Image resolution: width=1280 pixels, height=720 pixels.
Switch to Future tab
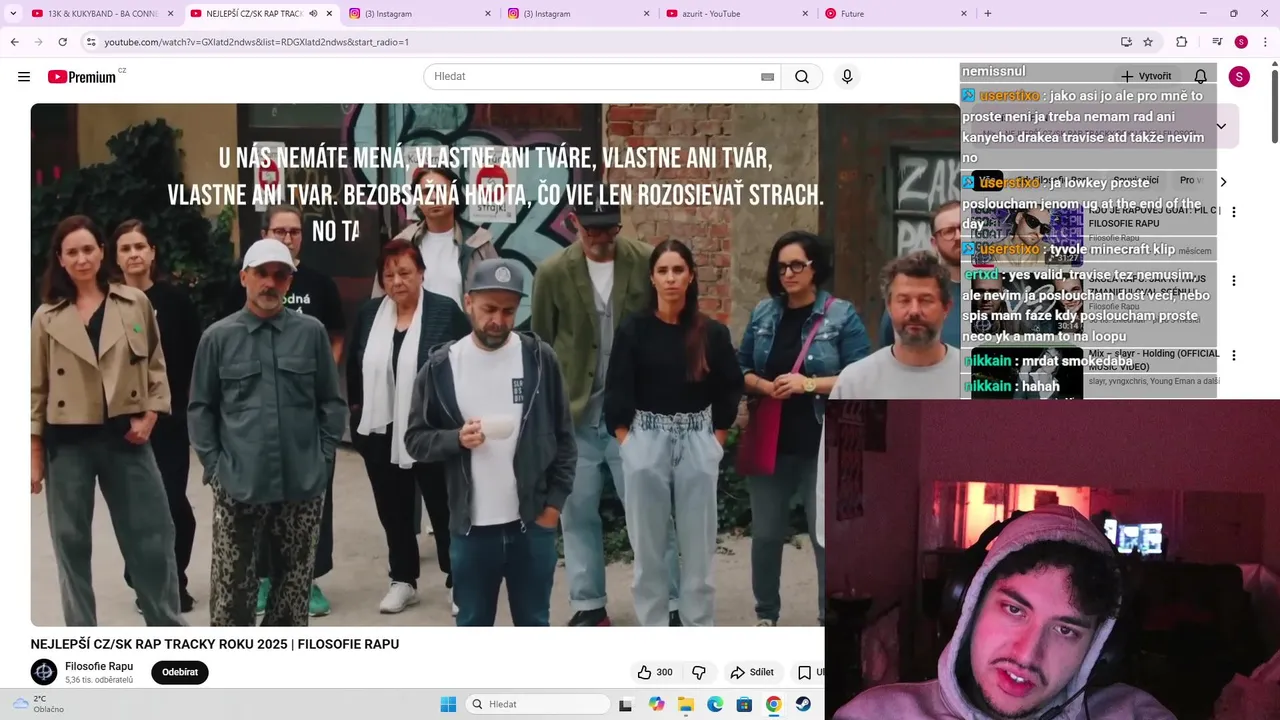895,14
